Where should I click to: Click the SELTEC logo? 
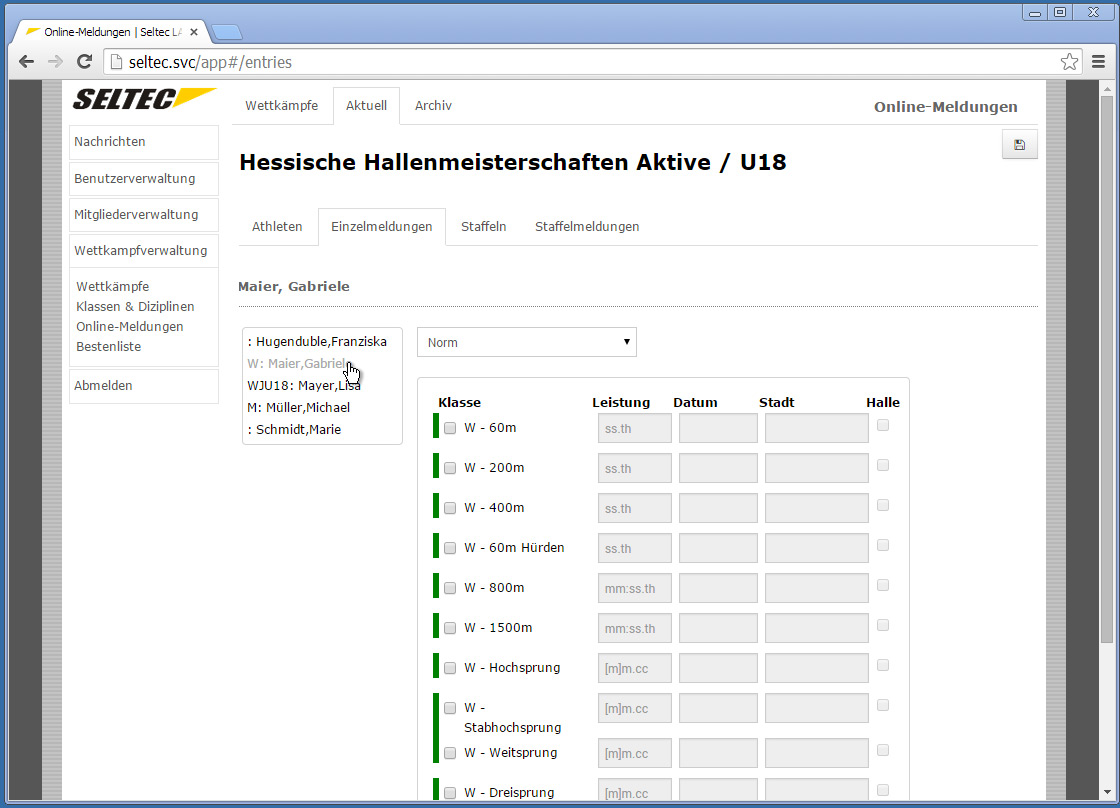144,99
